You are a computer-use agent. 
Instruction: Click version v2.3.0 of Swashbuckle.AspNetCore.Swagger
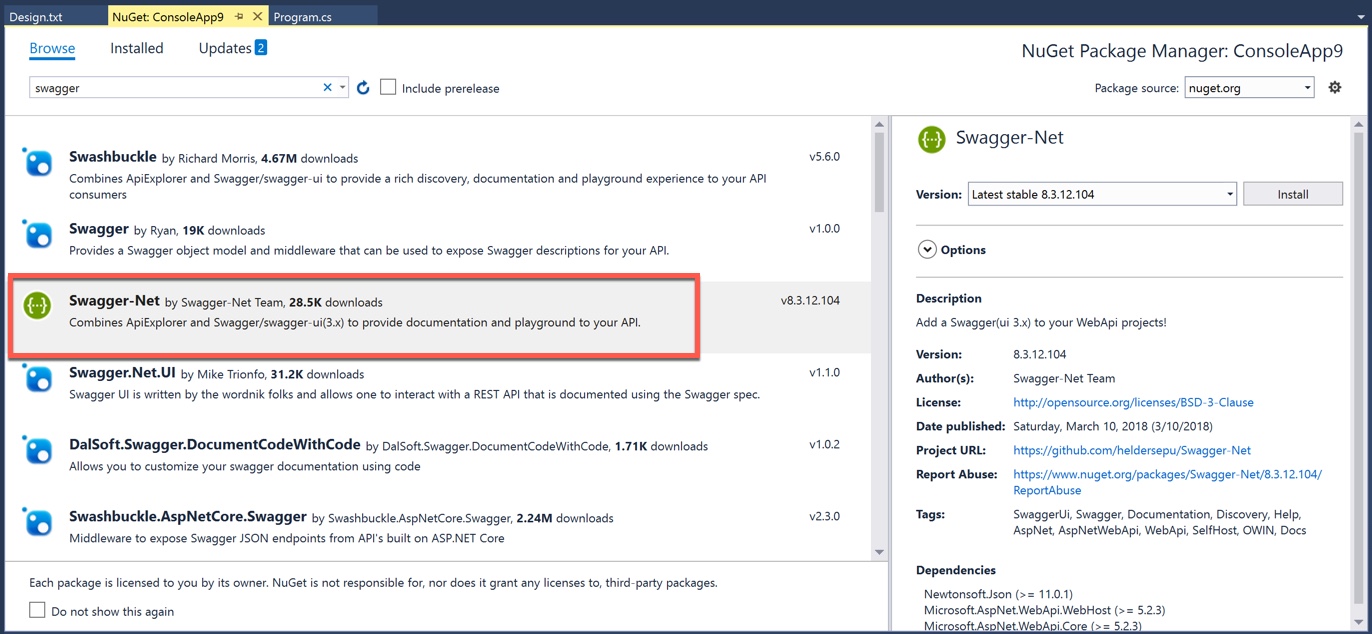click(x=824, y=517)
